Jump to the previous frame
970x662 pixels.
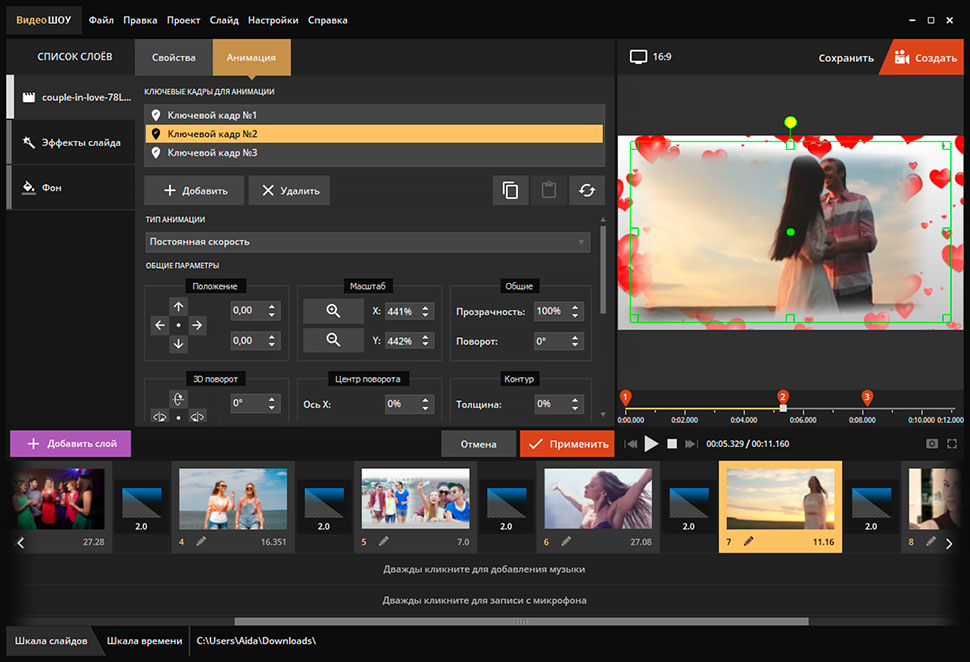(x=630, y=444)
